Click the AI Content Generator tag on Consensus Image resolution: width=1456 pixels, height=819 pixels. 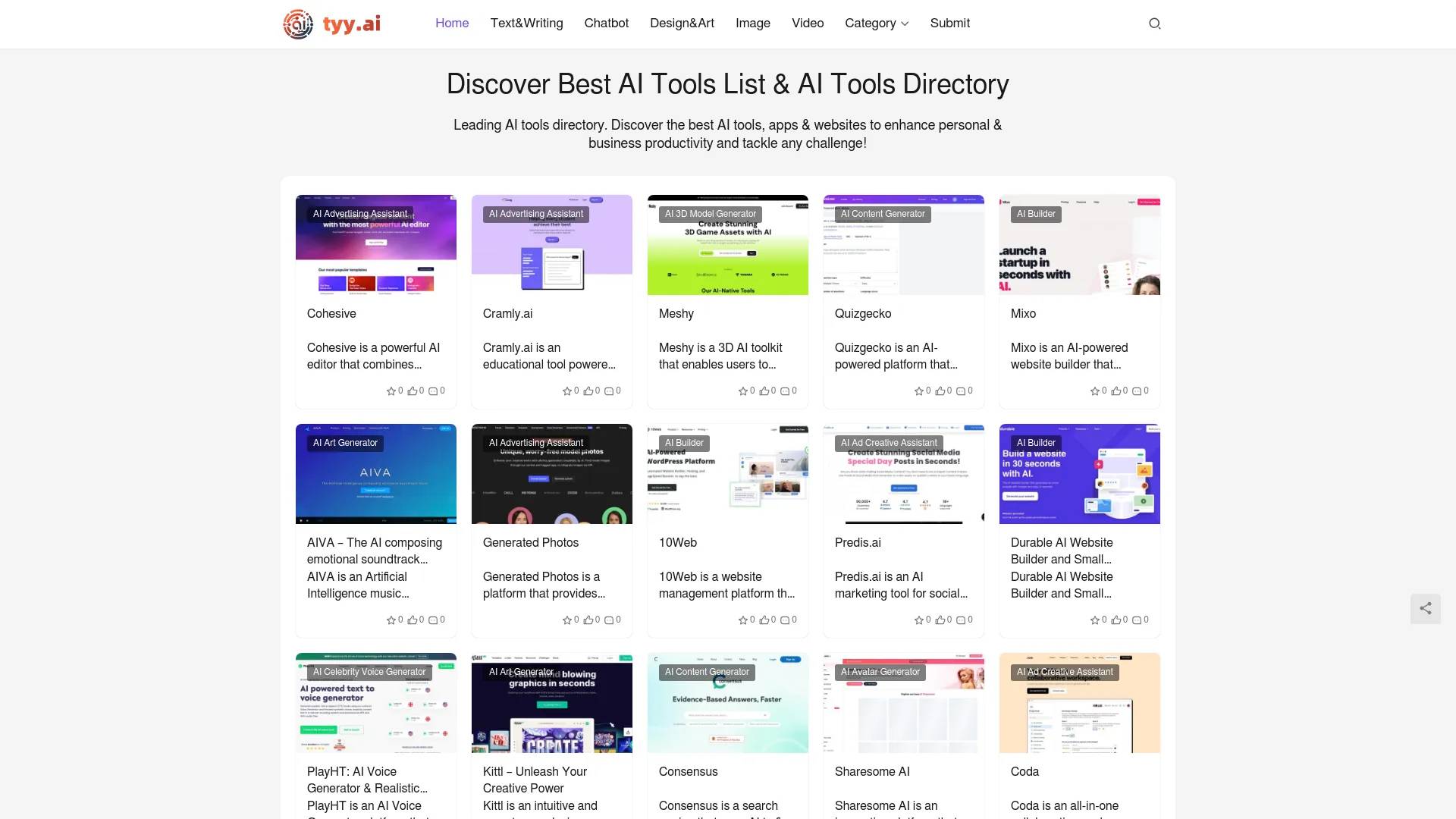click(706, 672)
